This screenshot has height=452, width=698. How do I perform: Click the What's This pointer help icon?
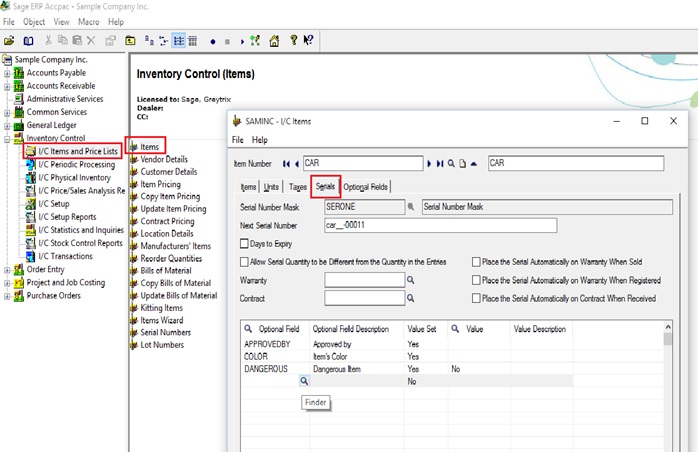click(308, 41)
